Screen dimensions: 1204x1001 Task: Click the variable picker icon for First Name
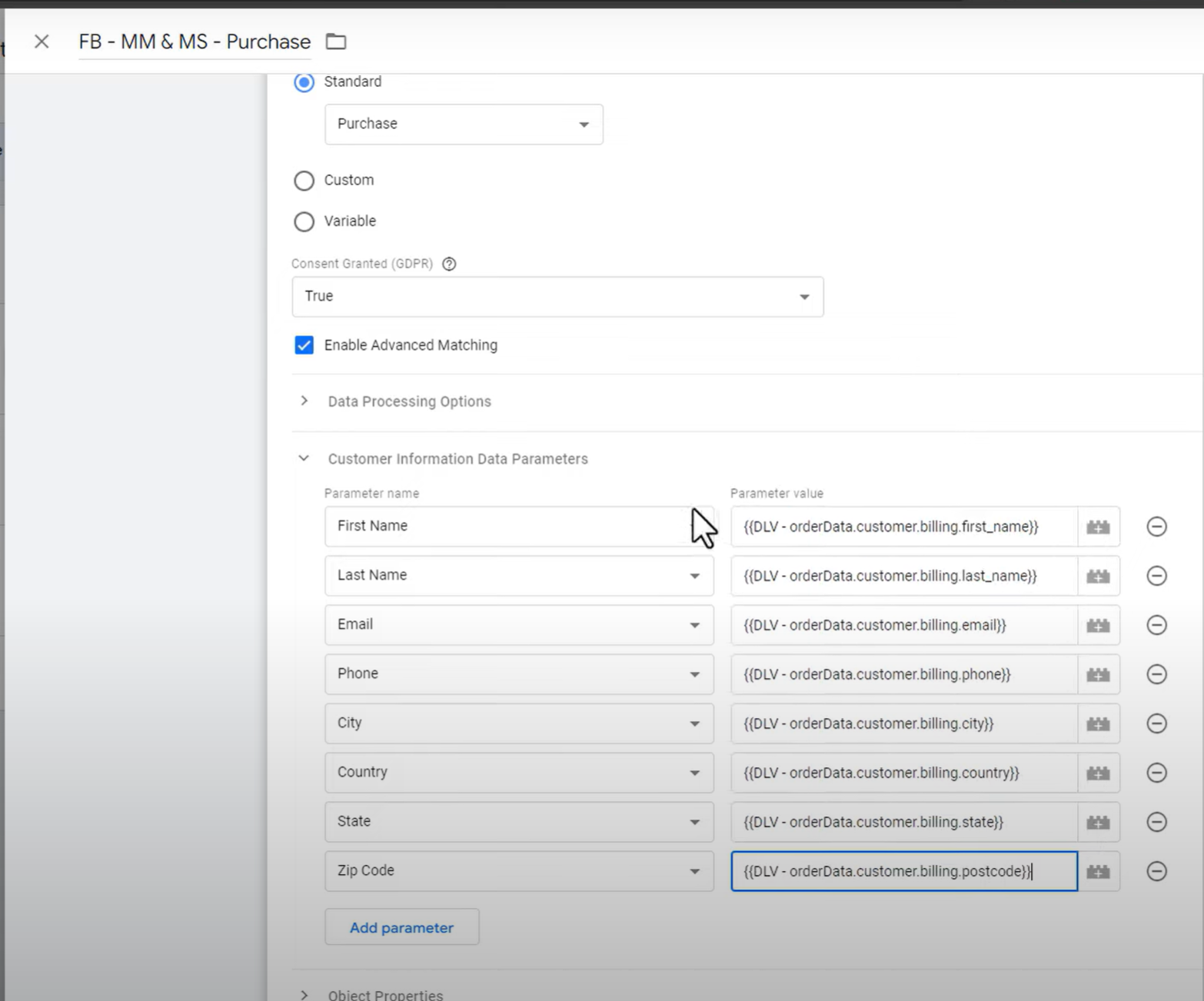click(x=1098, y=527)
